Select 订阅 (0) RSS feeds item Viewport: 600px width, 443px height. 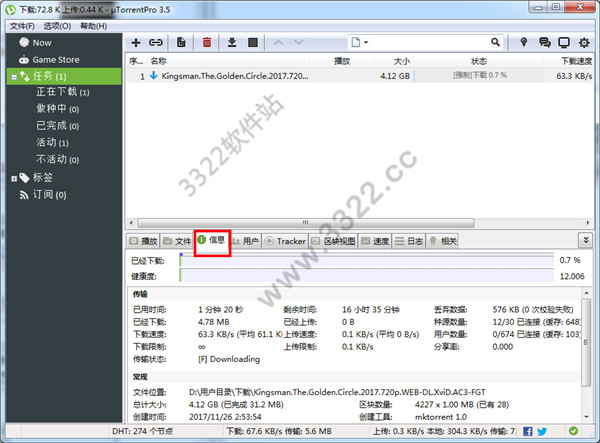click(x=43, y=195)
